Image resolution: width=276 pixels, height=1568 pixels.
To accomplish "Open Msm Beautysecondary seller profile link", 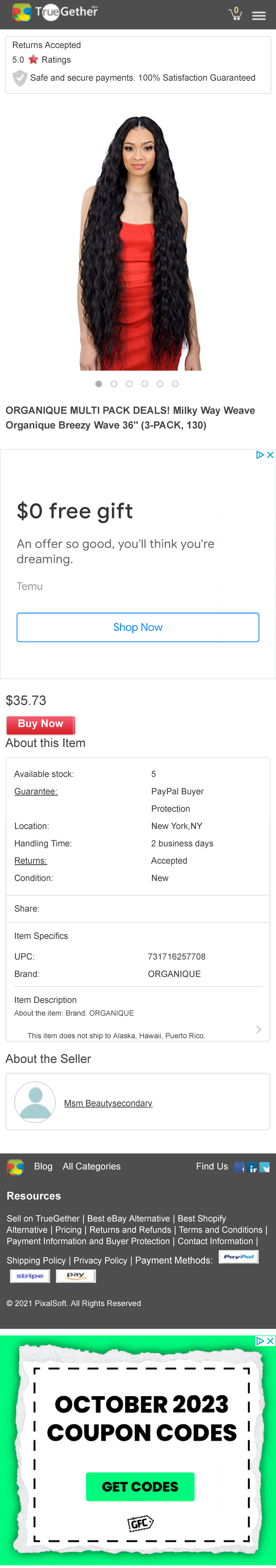I will coord(108,1103).
